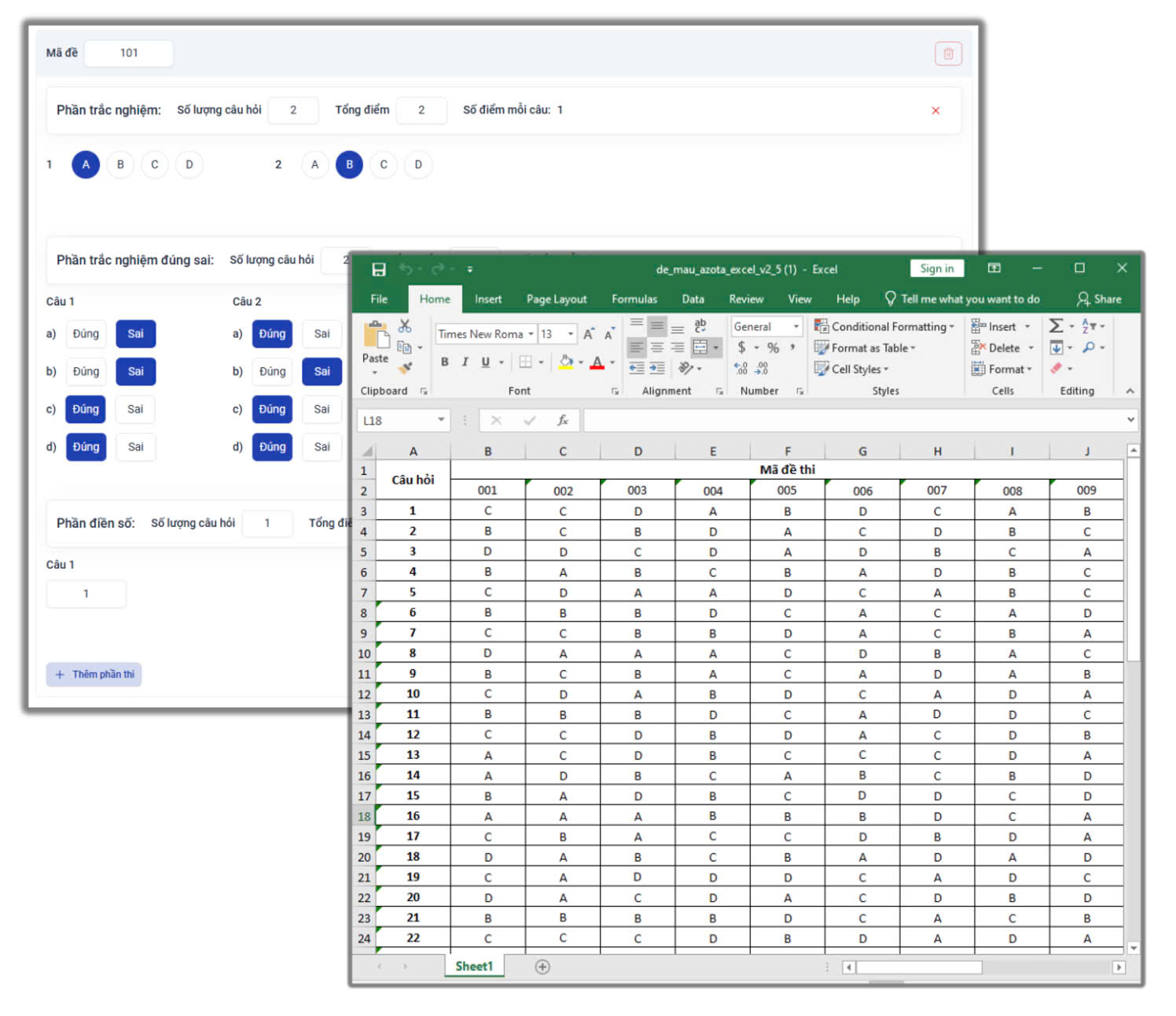Click the Find & Select magnifier icon
The height and width of the screenshot is (1016, 1176).
pos(1089,347)
